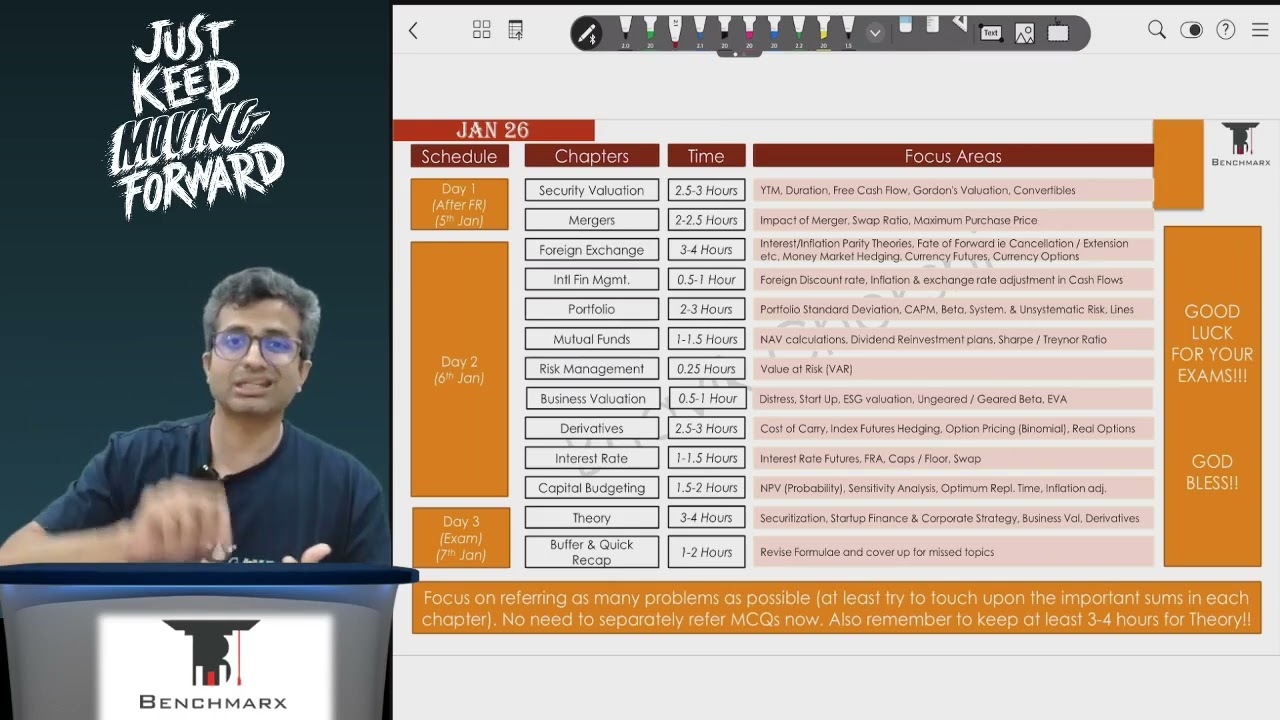Click the Benchmarx logo on the slide

pos(1240,145)
